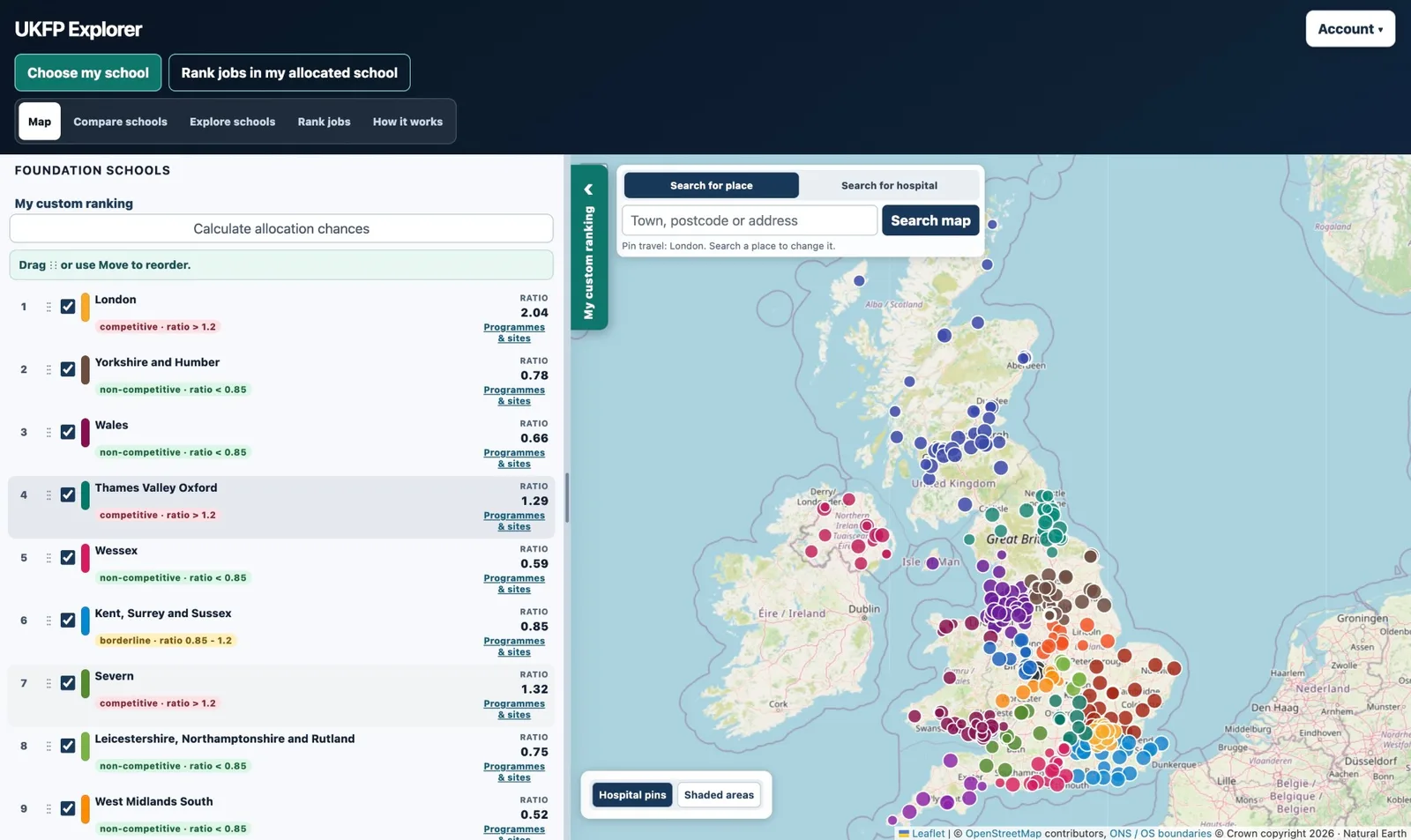Screen dimensions: 1411x840
Task: Uncheck the London school checkbox
Action: tap(68, 307)
